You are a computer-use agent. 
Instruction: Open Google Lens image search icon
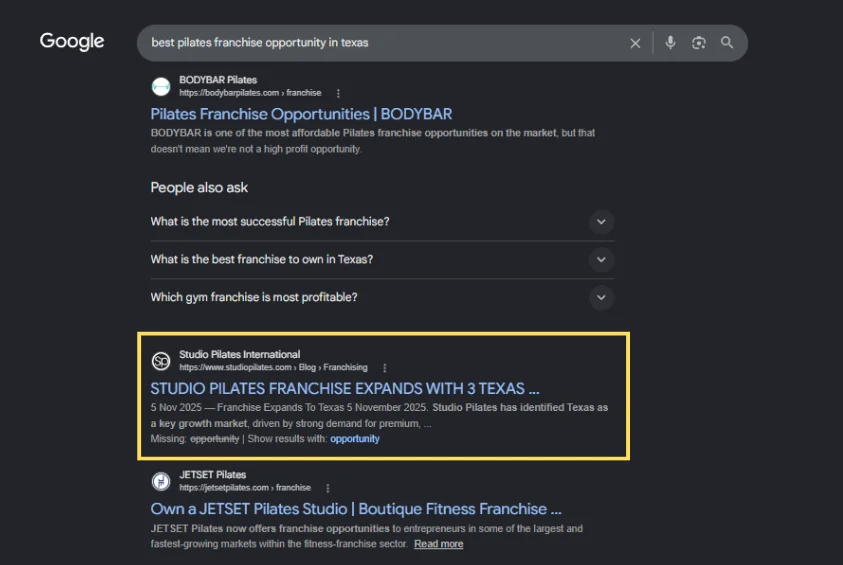tap(698, 42)
